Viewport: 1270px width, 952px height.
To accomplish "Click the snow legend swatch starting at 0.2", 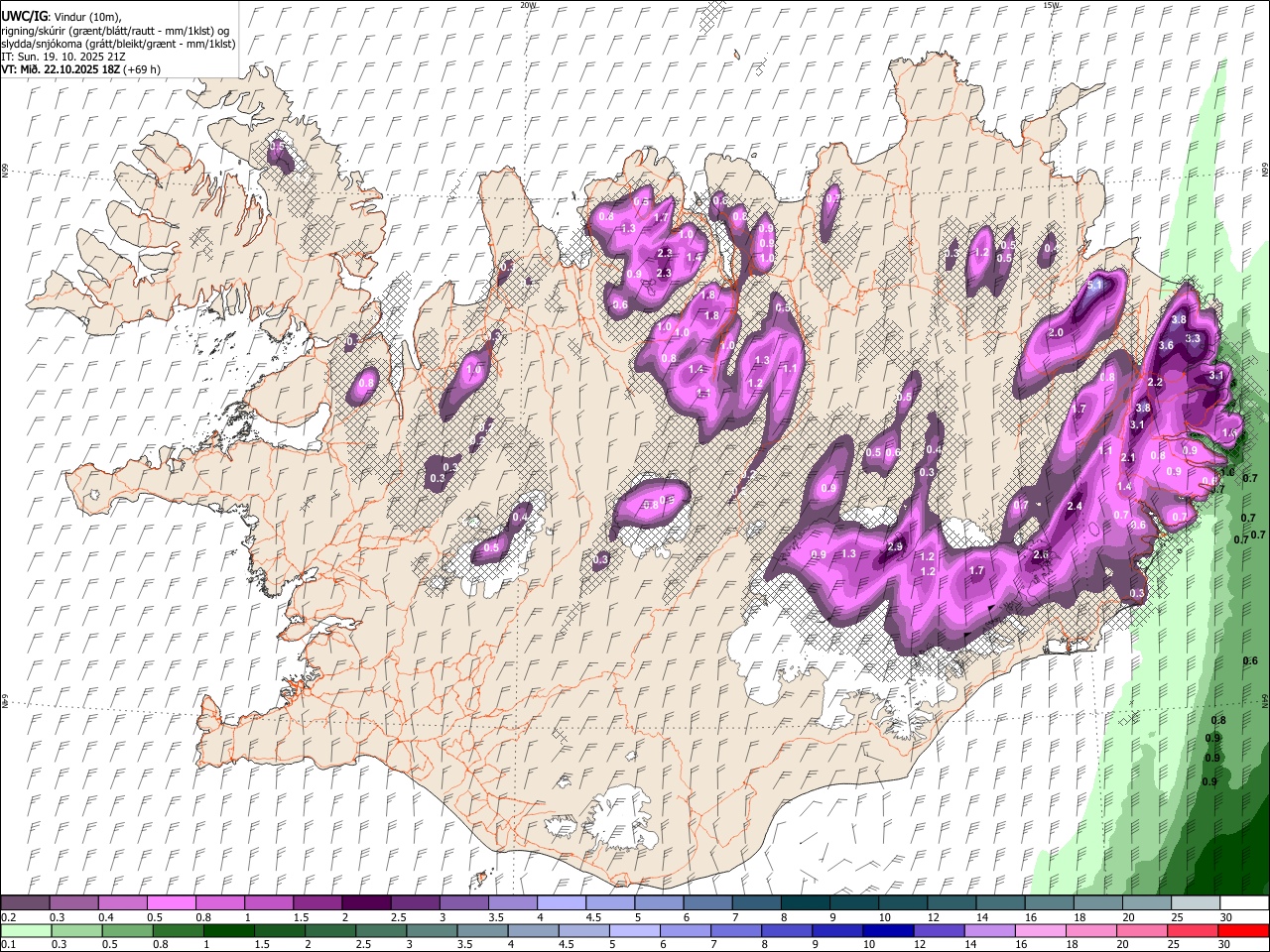I will click(26, 903).
